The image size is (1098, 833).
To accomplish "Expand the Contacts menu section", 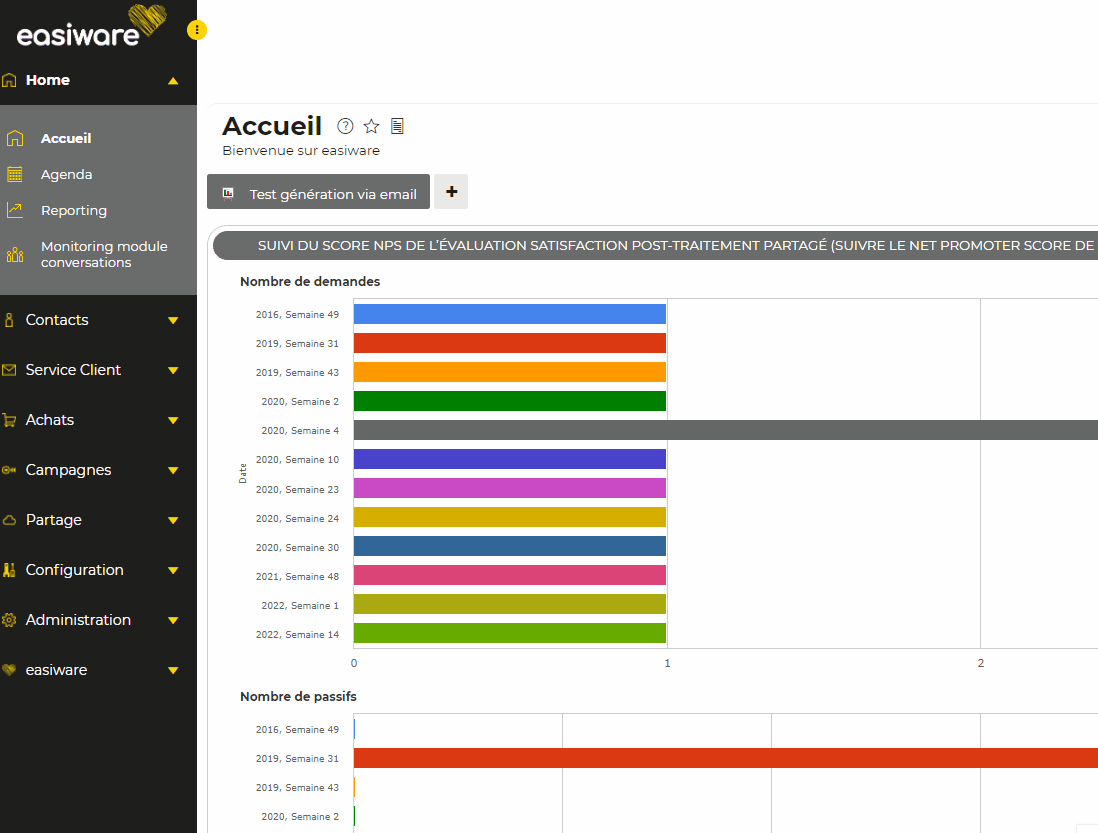I will pos(173,321).
